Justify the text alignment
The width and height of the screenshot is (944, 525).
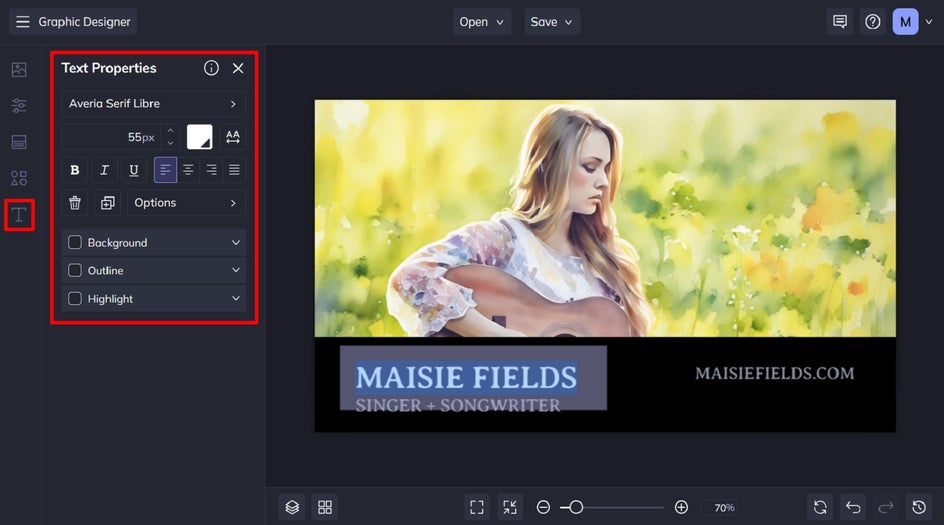coord(234,170)
